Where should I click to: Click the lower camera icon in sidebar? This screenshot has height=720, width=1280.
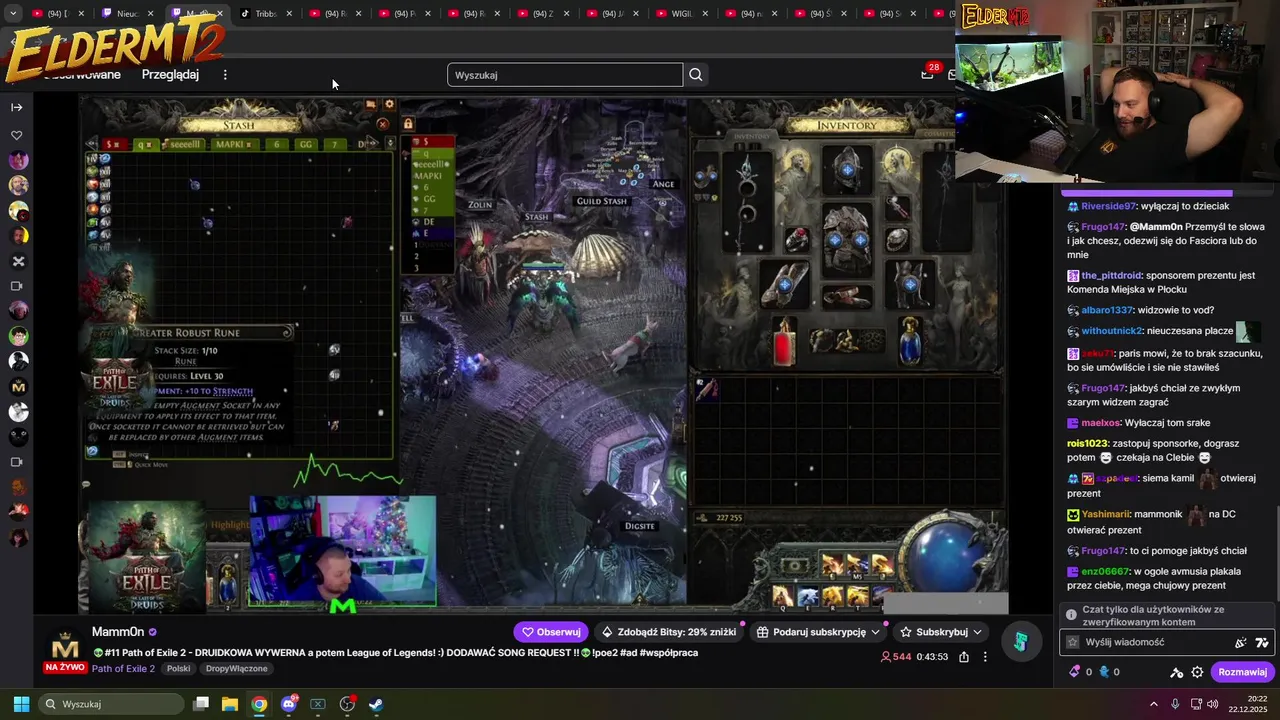click(16, 462)
